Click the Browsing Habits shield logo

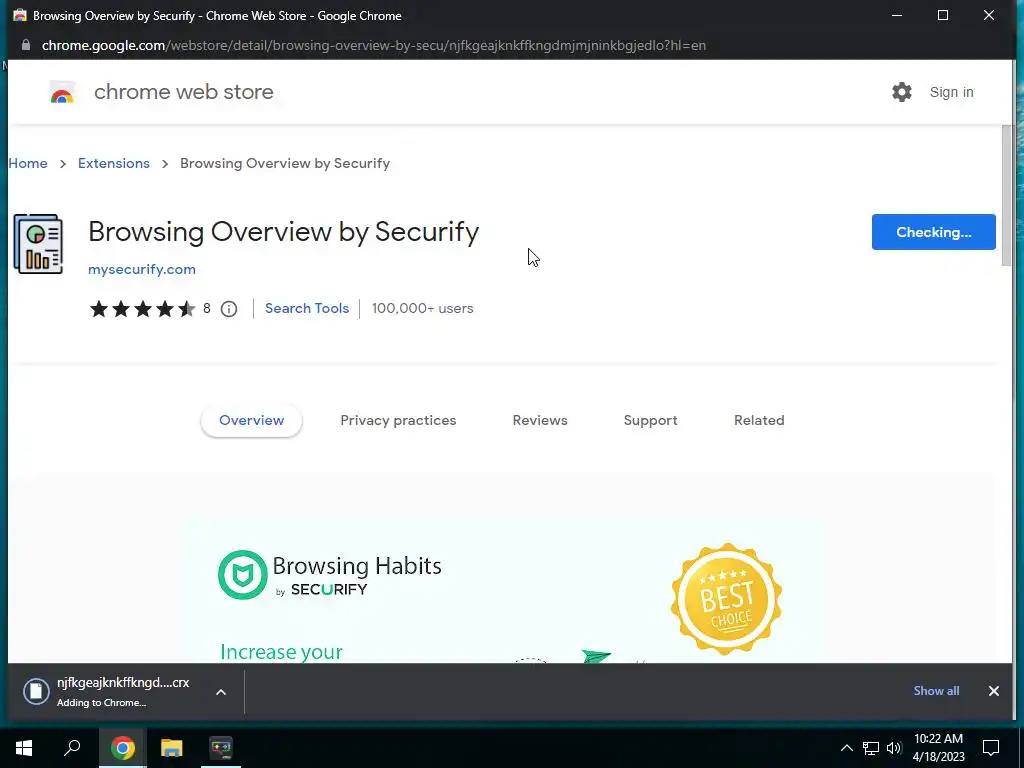click(242, 575)
